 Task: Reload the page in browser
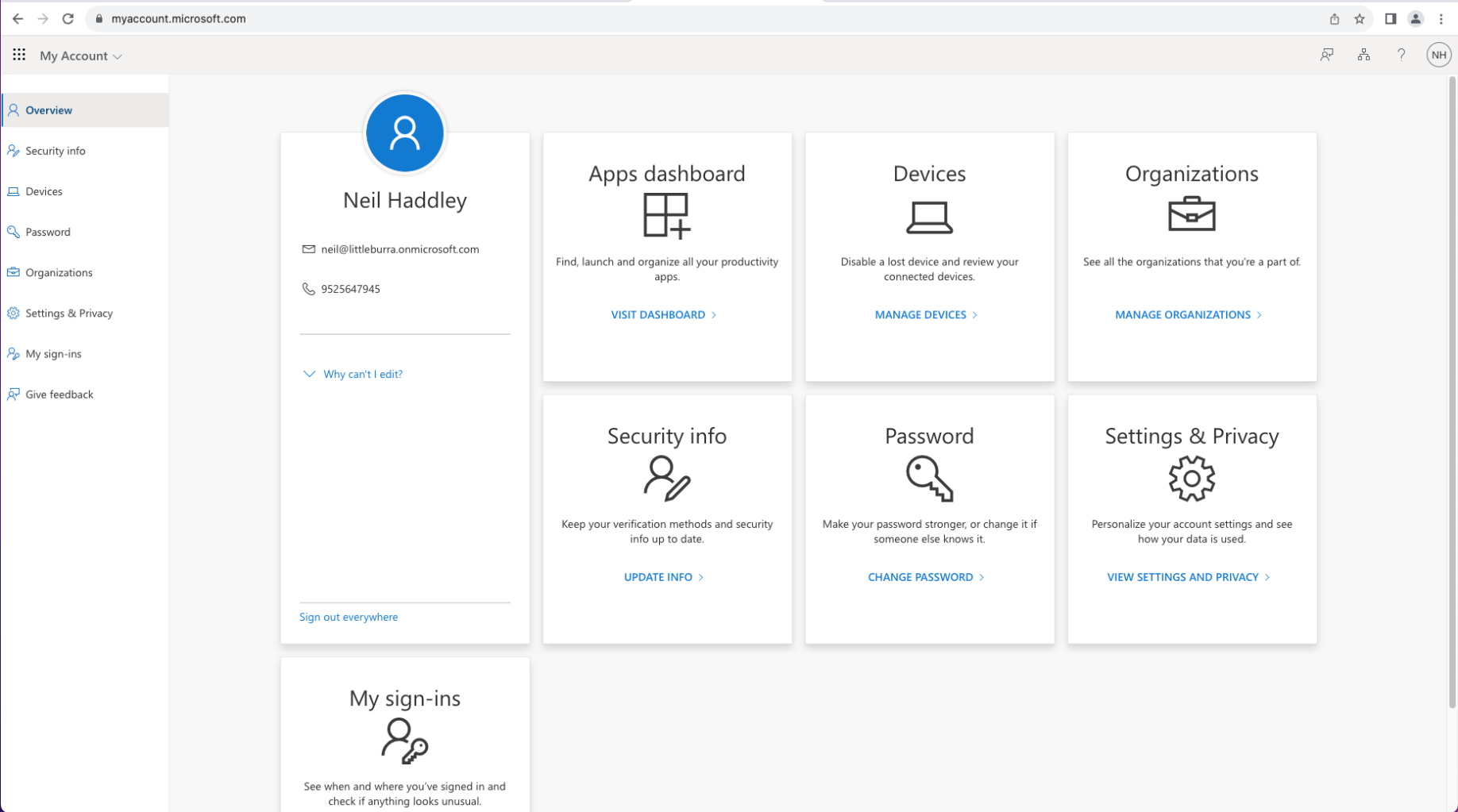(68, 19)
